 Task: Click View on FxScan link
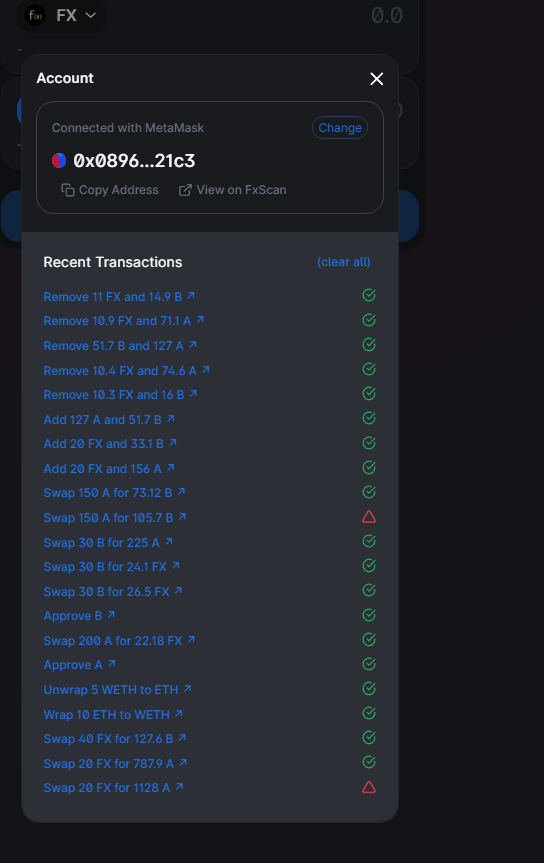[232, 190]
